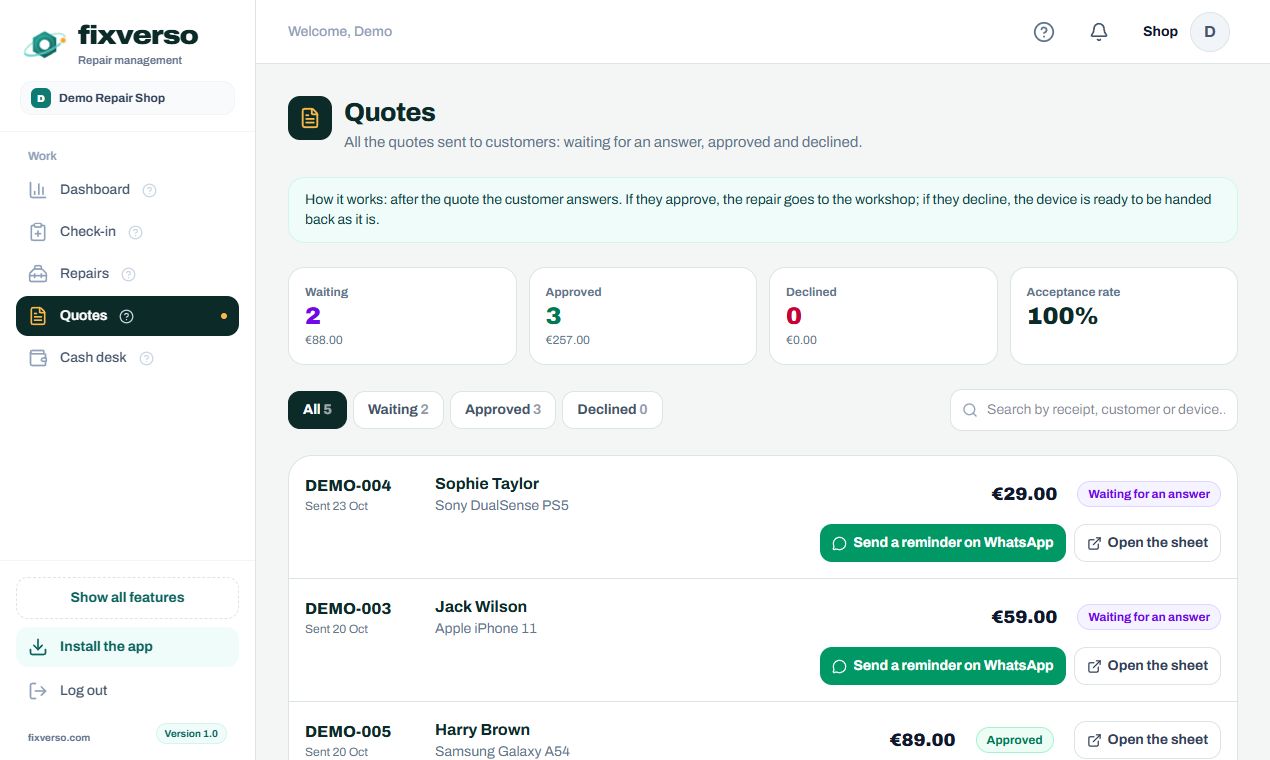Log out of the account
Screen dimensions: 1270x760
pos(127,691)
